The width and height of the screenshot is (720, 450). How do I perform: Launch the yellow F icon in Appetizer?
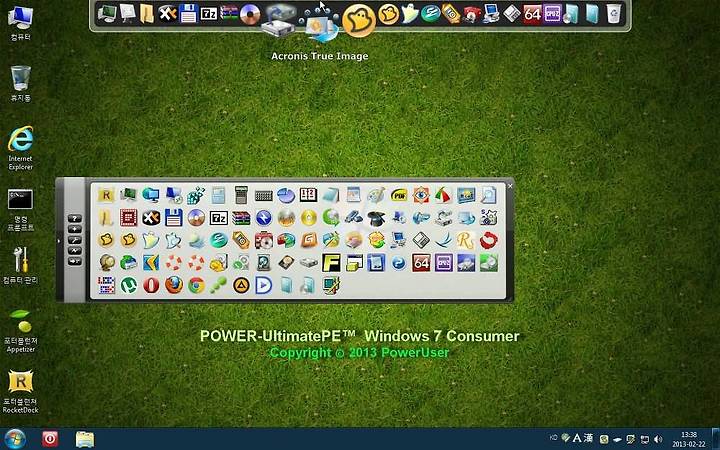pos(331,263)
